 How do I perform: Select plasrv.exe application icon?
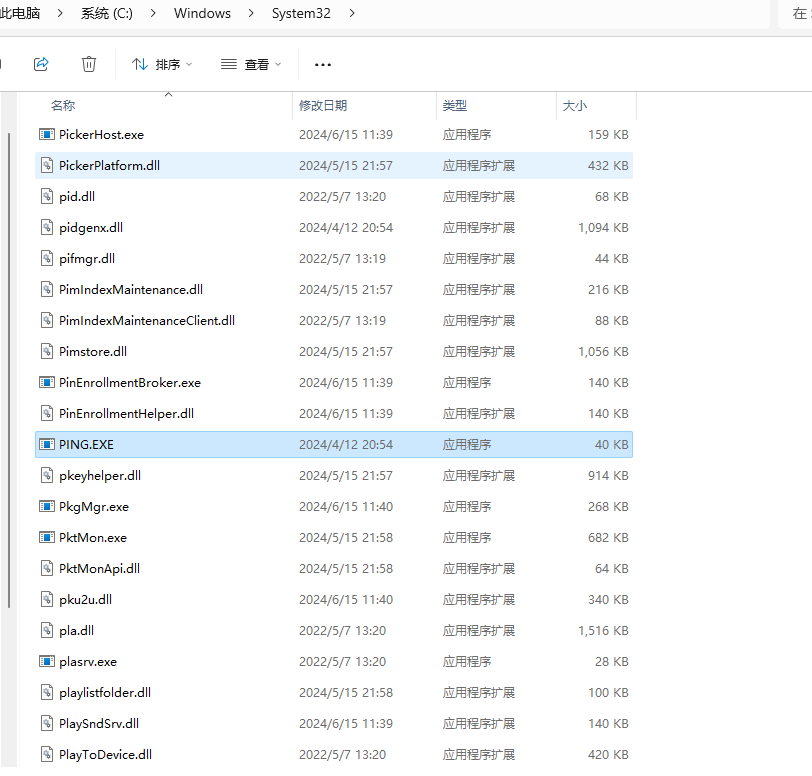point(47,662)
